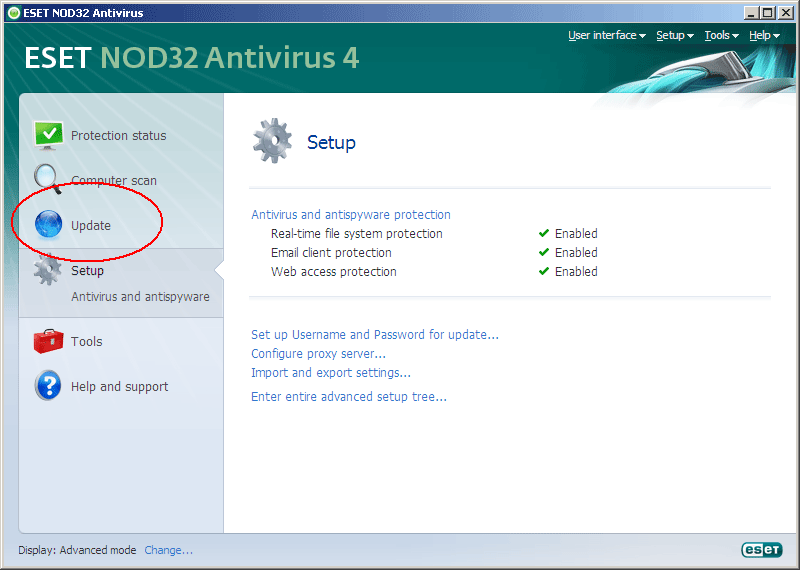Open the Protection status section
The height and width of the screenshot is (570, 800).
coord(118,136)
